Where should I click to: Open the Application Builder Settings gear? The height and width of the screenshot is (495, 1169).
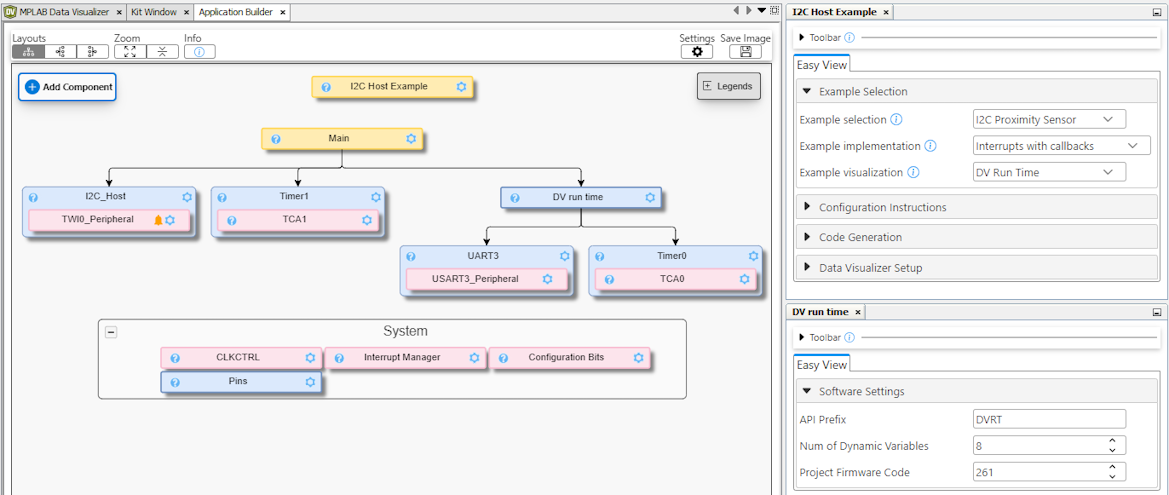697,52
